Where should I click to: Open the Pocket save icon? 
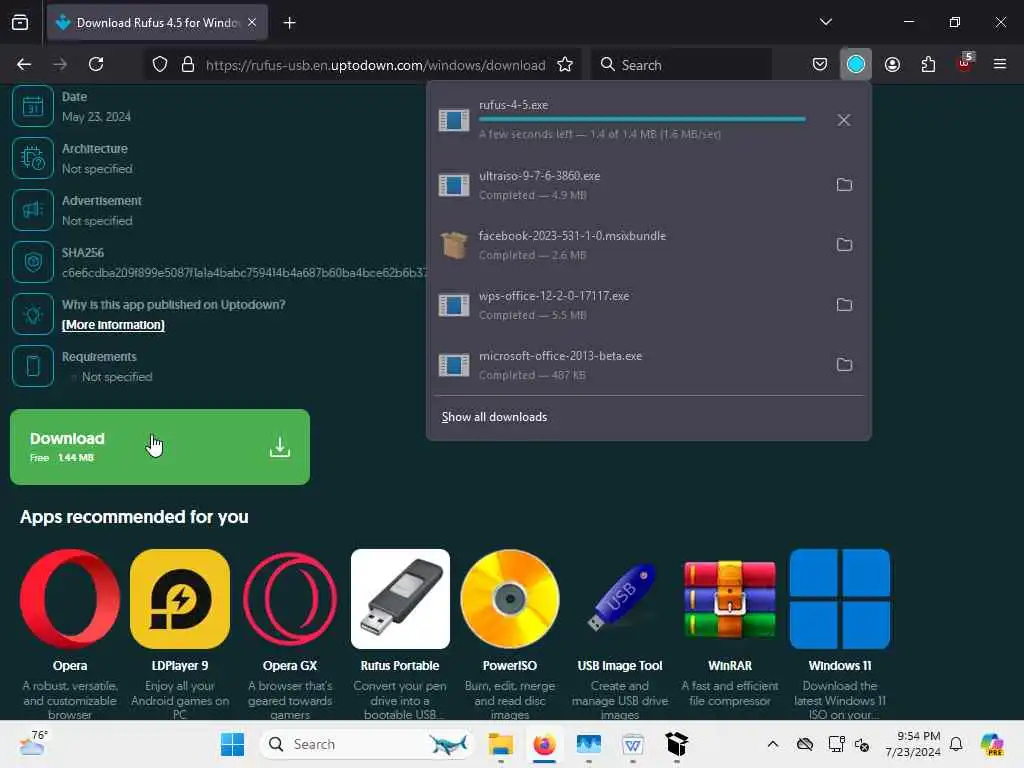click(x=820, y=64)
